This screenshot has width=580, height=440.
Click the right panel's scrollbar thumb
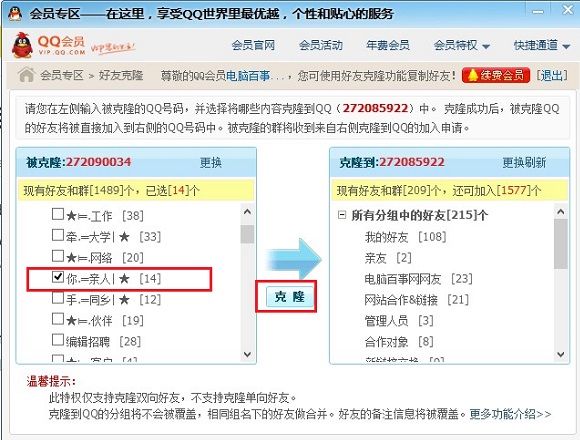click(x=561, y=244)
